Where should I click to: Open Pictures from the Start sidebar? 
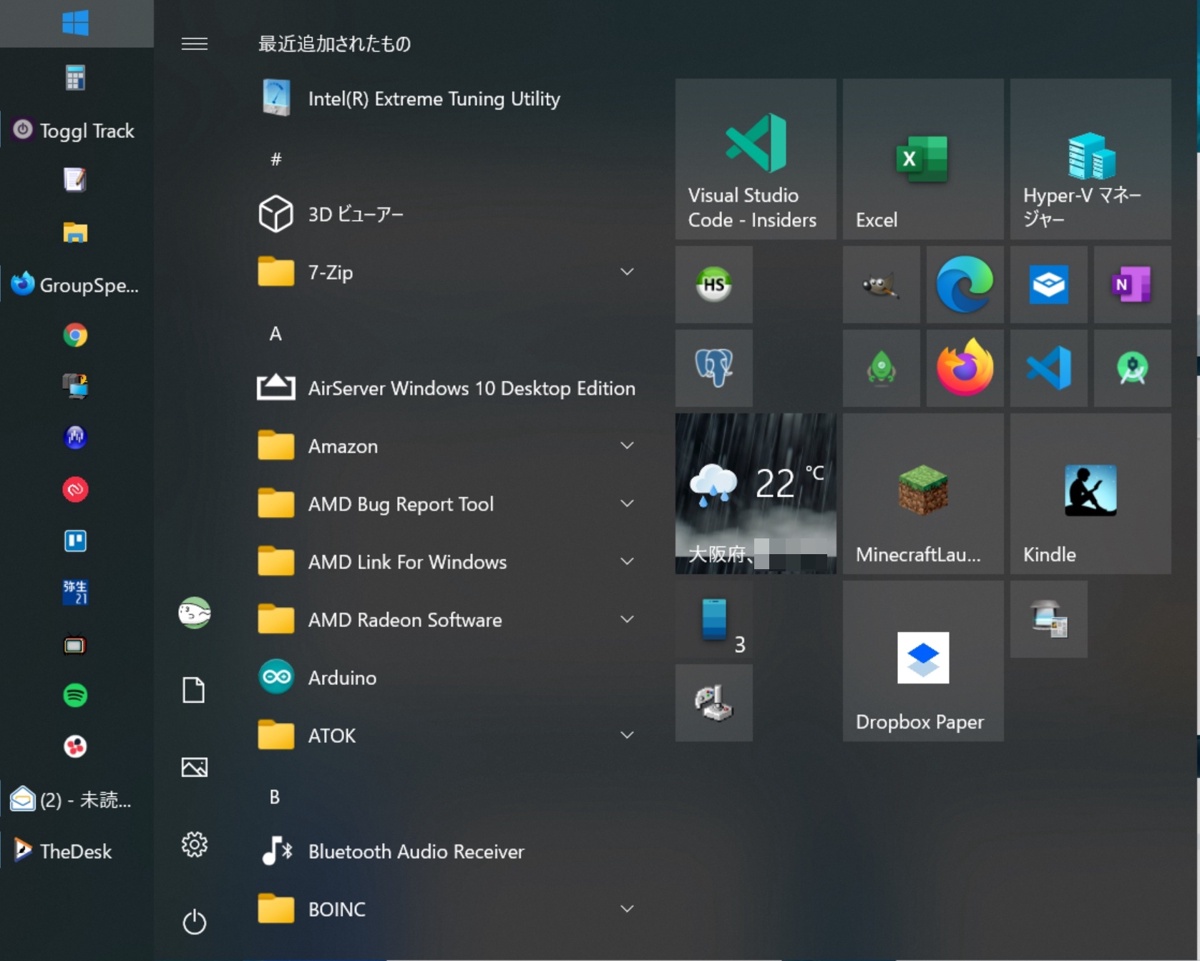pos(194,767)
